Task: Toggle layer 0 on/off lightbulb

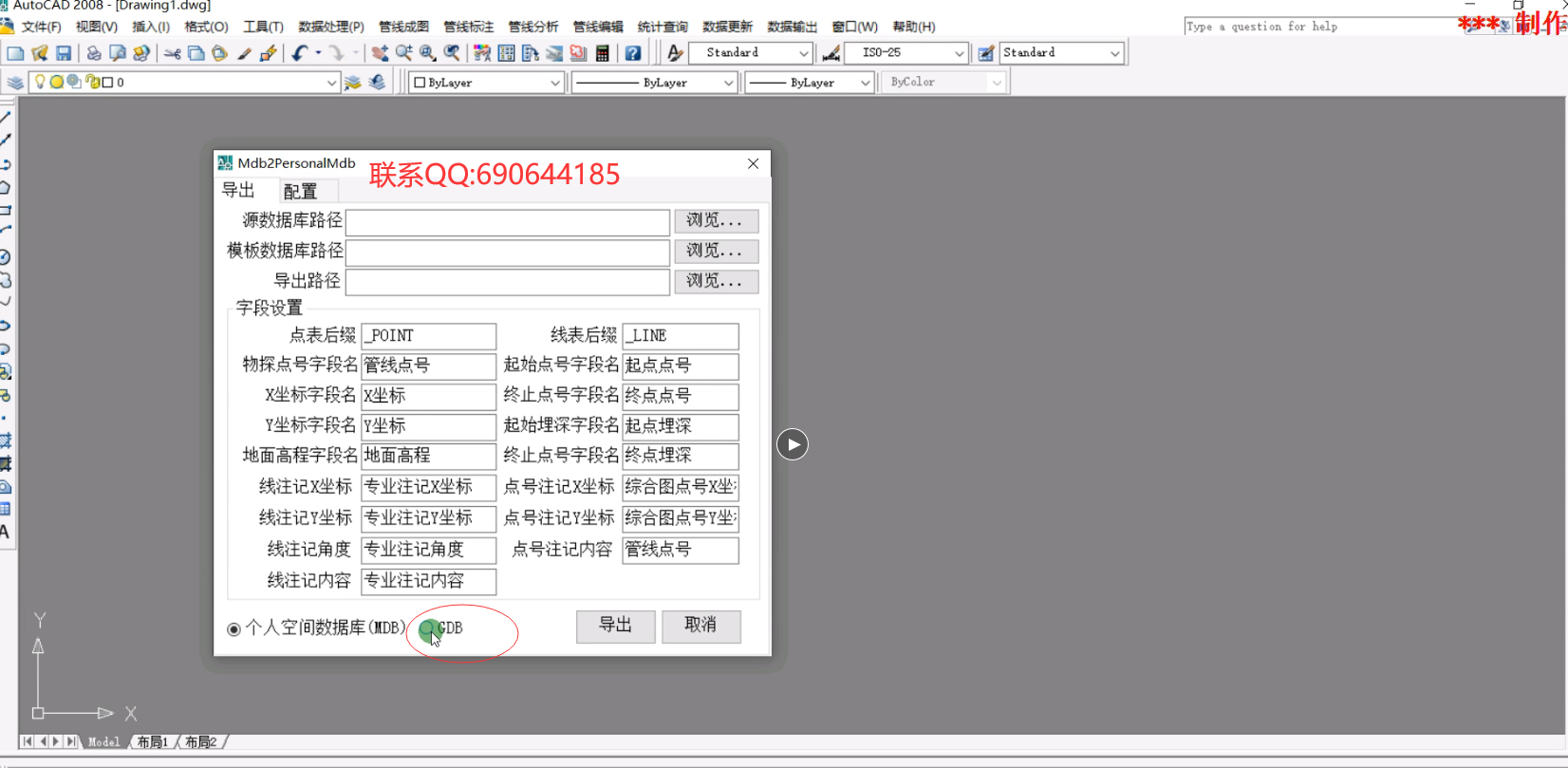Action: tap(40, 82)
